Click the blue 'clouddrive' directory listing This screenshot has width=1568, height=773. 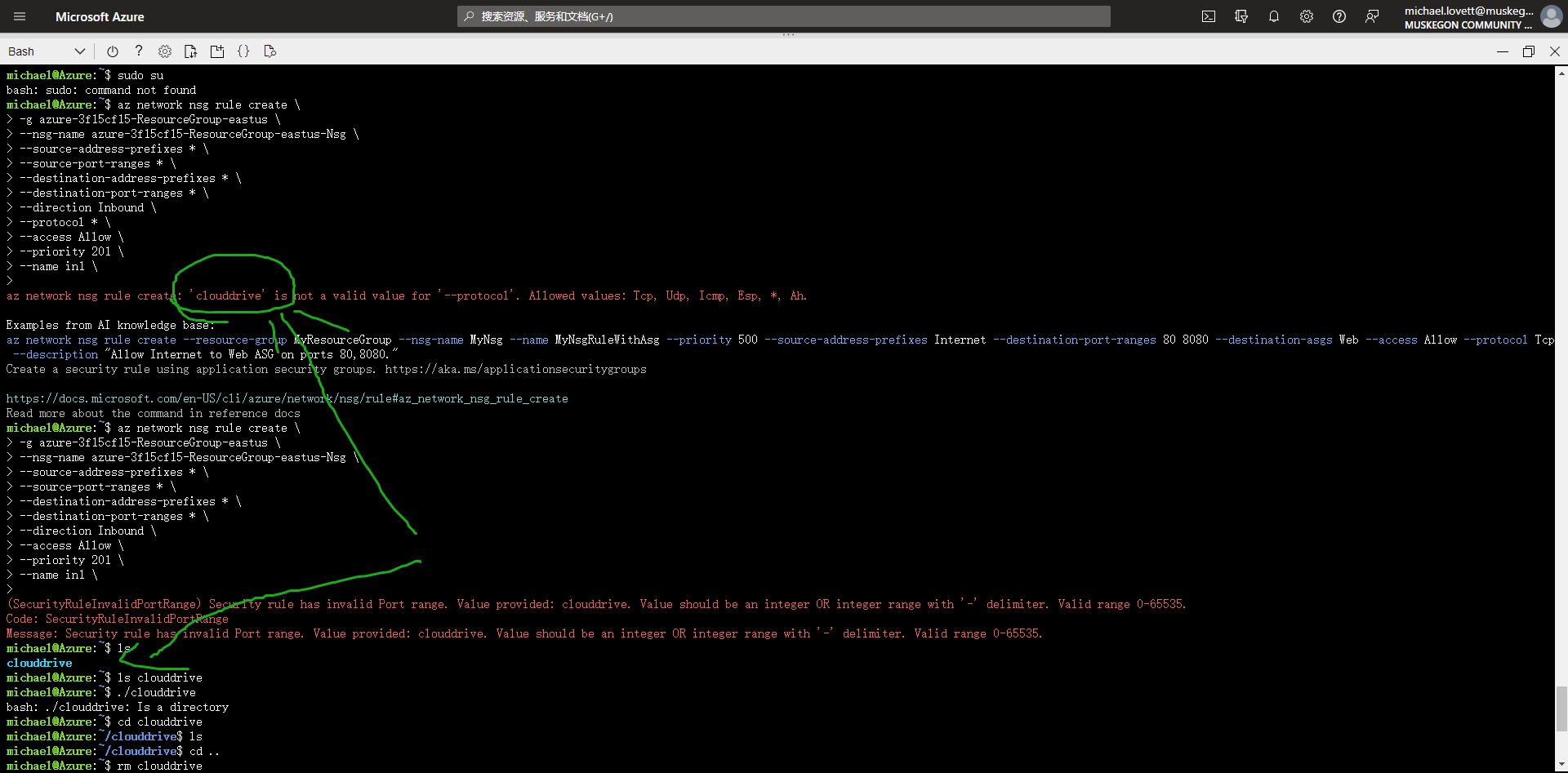pos(39,663)
